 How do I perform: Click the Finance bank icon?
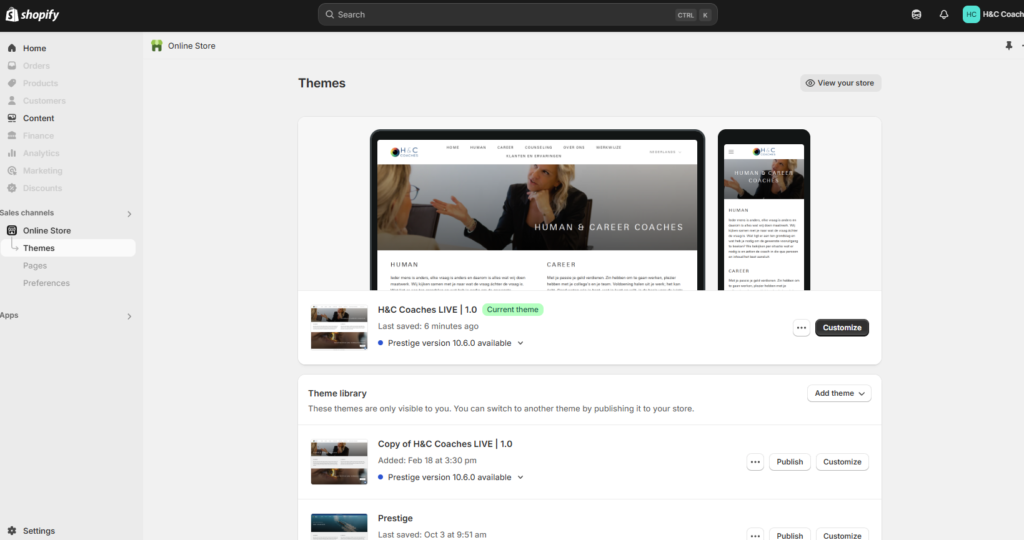coord(12,136)
